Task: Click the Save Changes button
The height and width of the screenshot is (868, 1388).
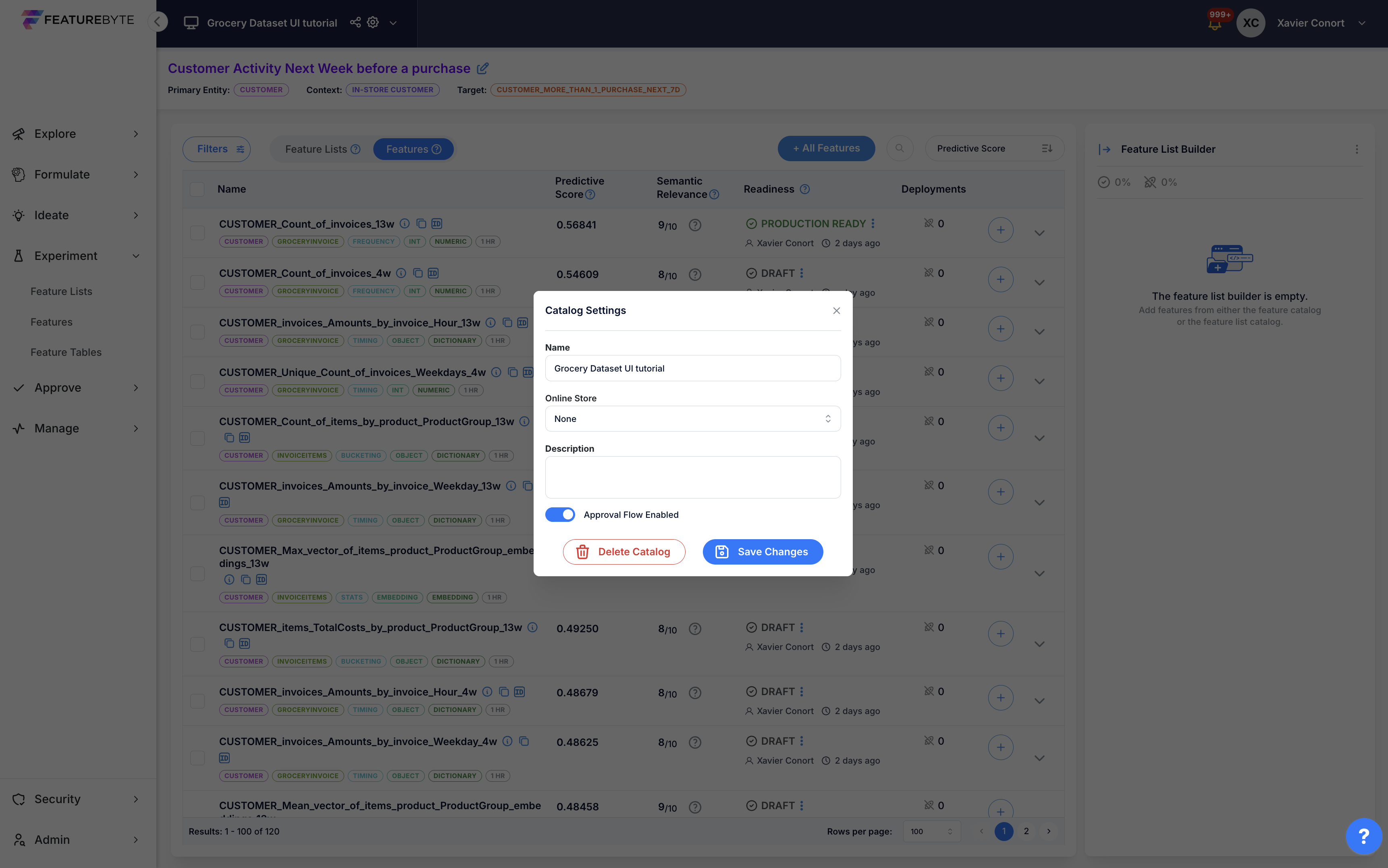Action: tap(762, 552)
